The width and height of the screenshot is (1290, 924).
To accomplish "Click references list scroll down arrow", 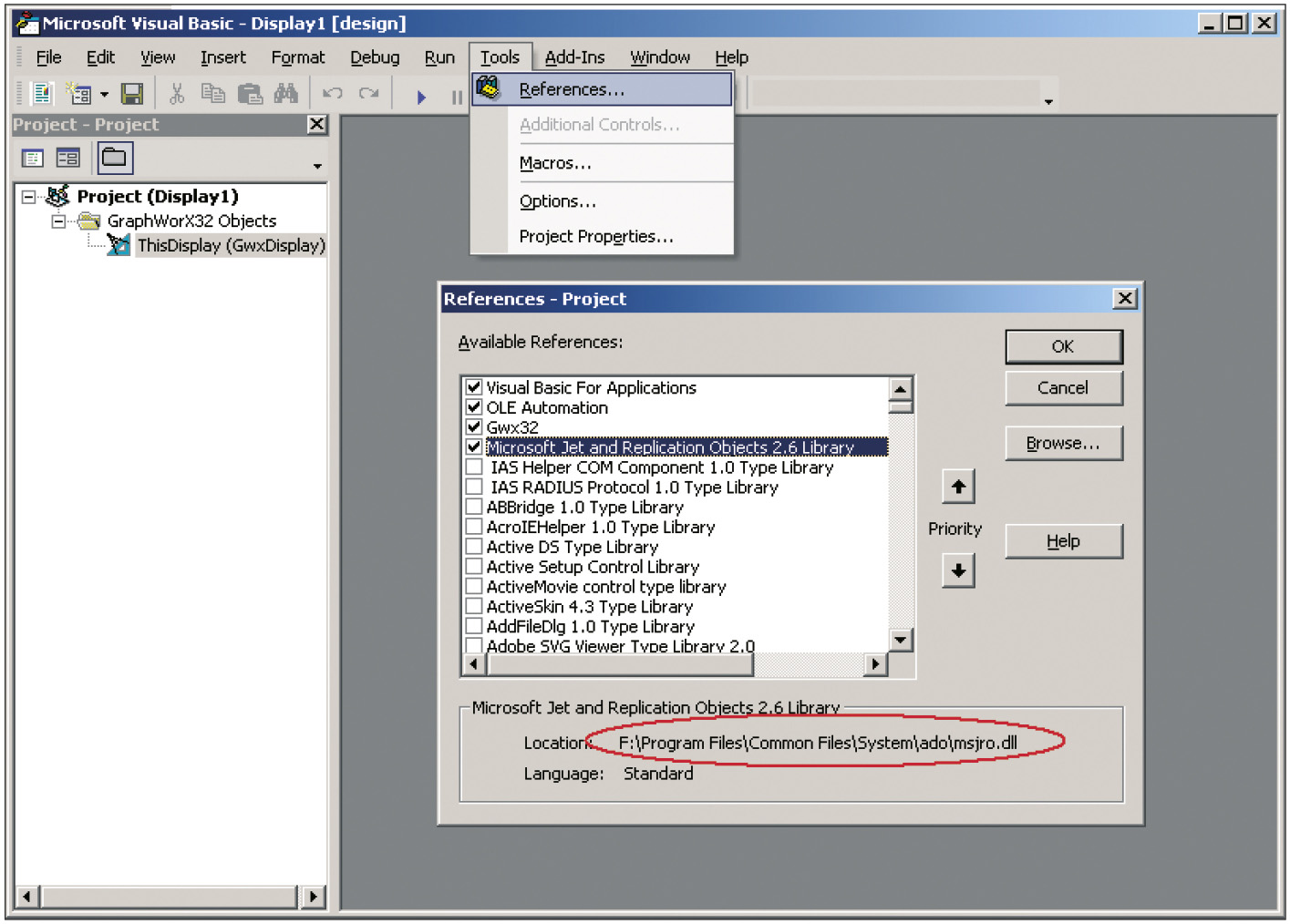I will (x=901, y=640).
